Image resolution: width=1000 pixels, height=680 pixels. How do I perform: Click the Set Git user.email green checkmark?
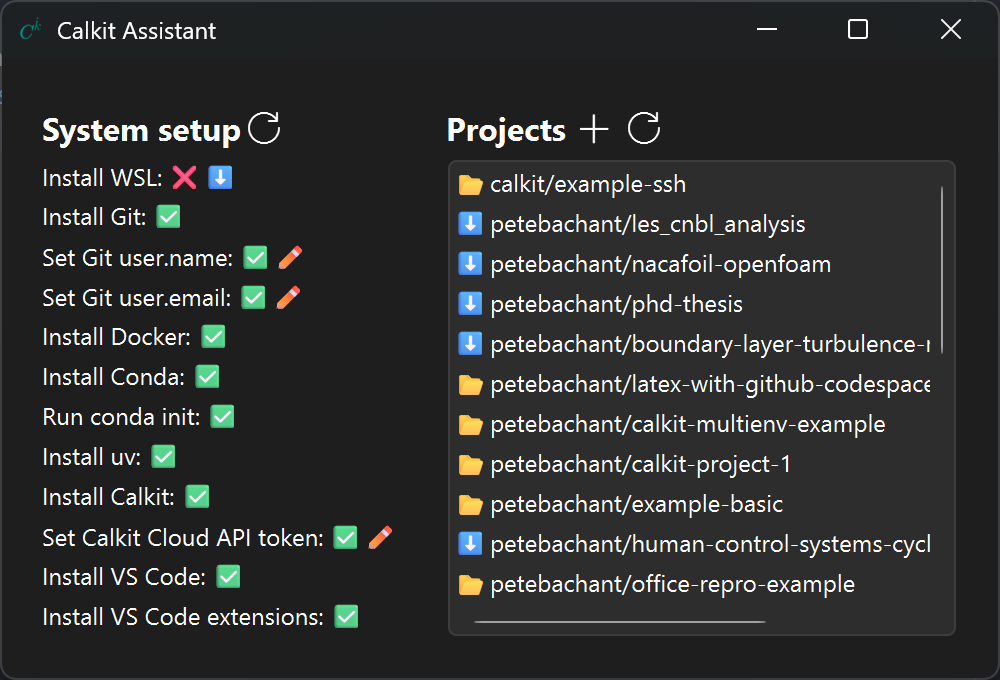click(253, 297)
